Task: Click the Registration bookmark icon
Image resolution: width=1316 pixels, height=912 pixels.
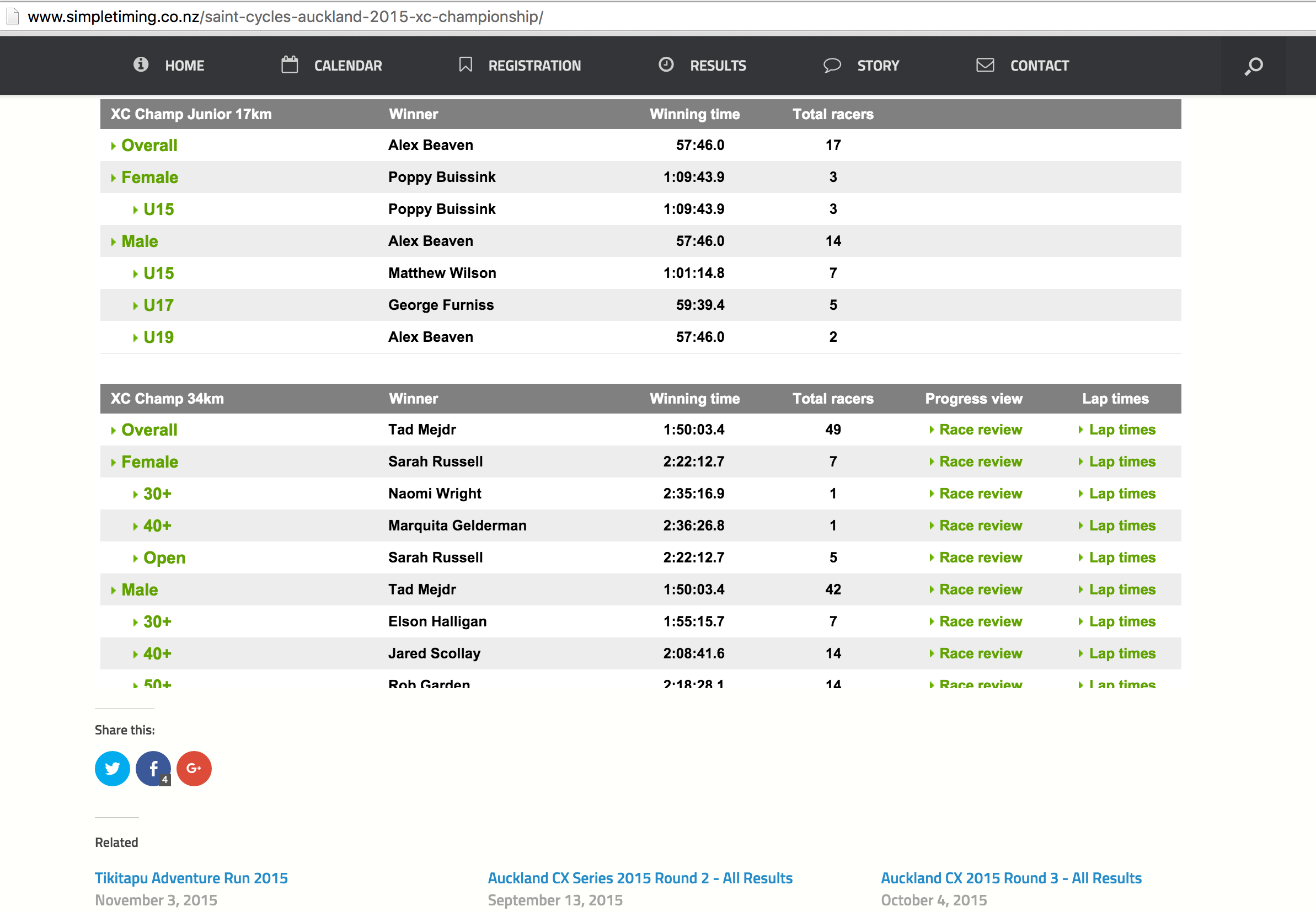Action: [x=465, y=65]
